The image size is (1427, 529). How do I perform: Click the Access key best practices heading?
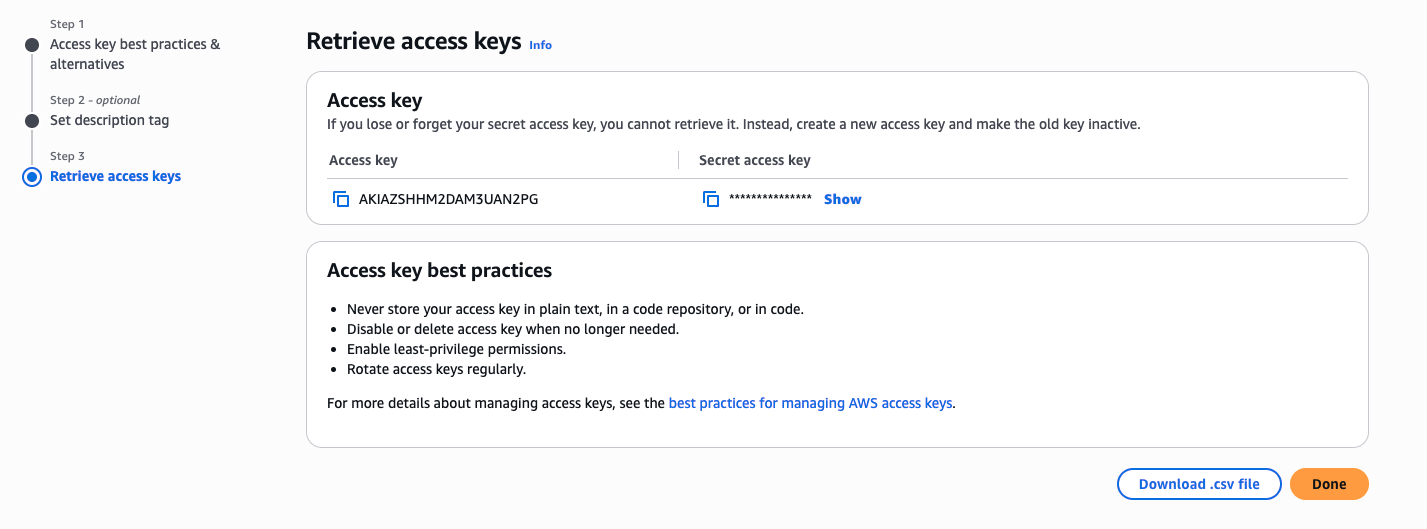[x=440, y=270]
